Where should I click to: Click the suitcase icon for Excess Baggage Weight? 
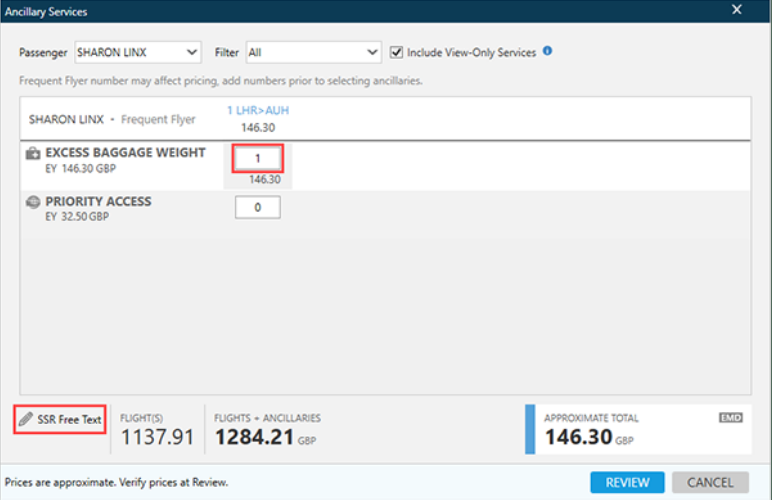point(32,153)
